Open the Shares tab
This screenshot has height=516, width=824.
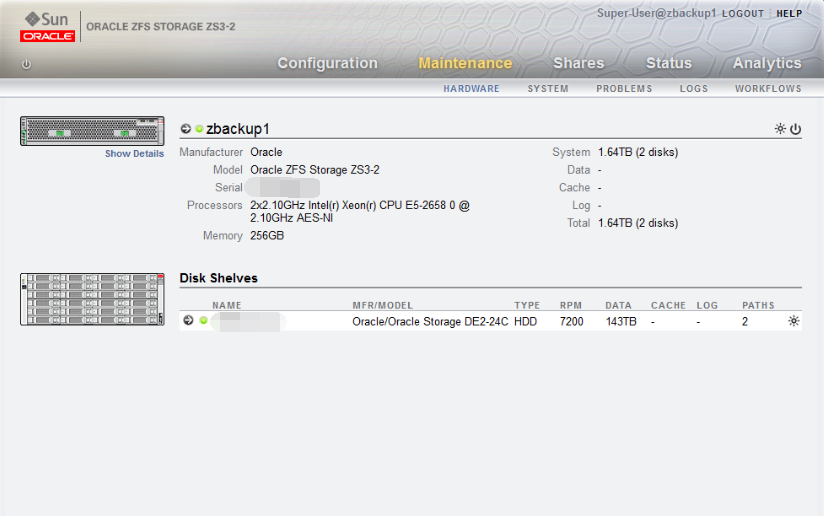point(579,63)
